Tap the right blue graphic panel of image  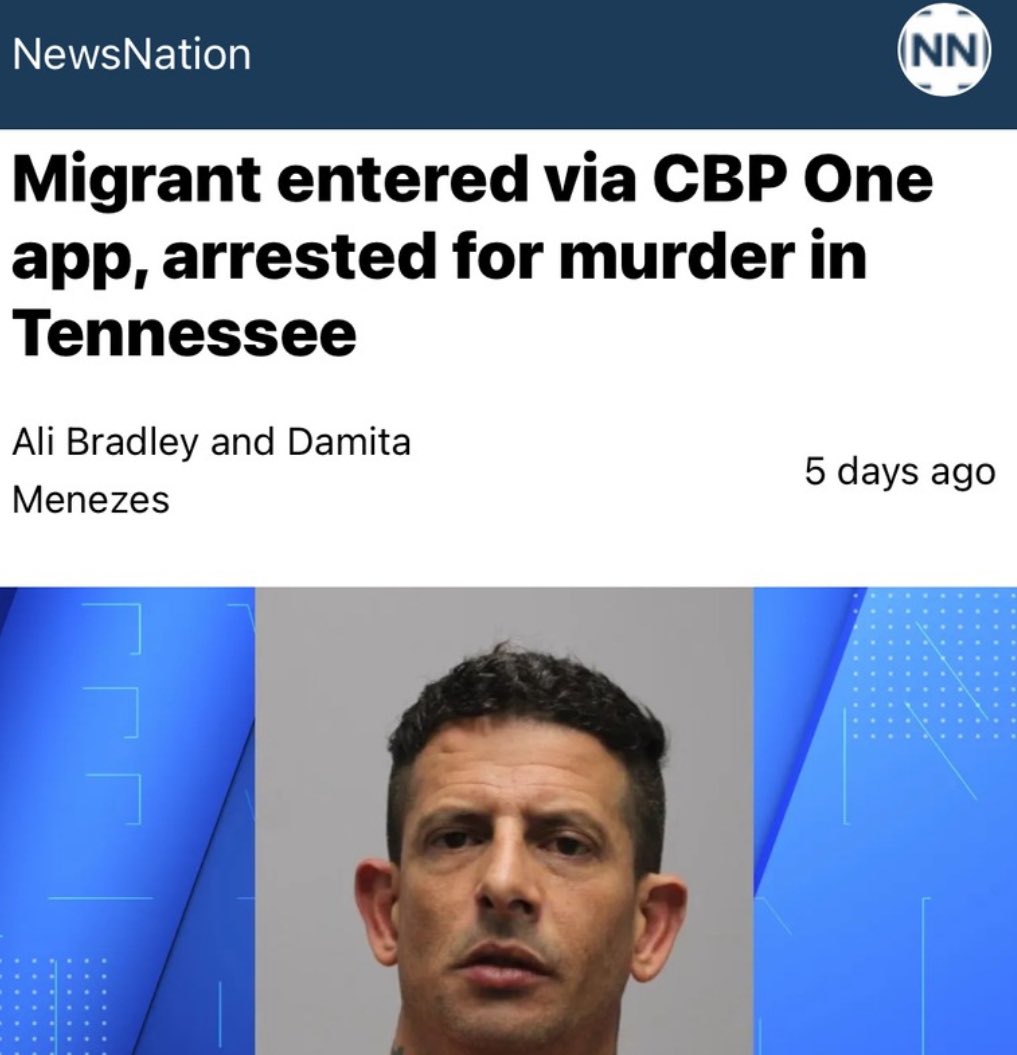pyautogui.click(x=885, y=821)
